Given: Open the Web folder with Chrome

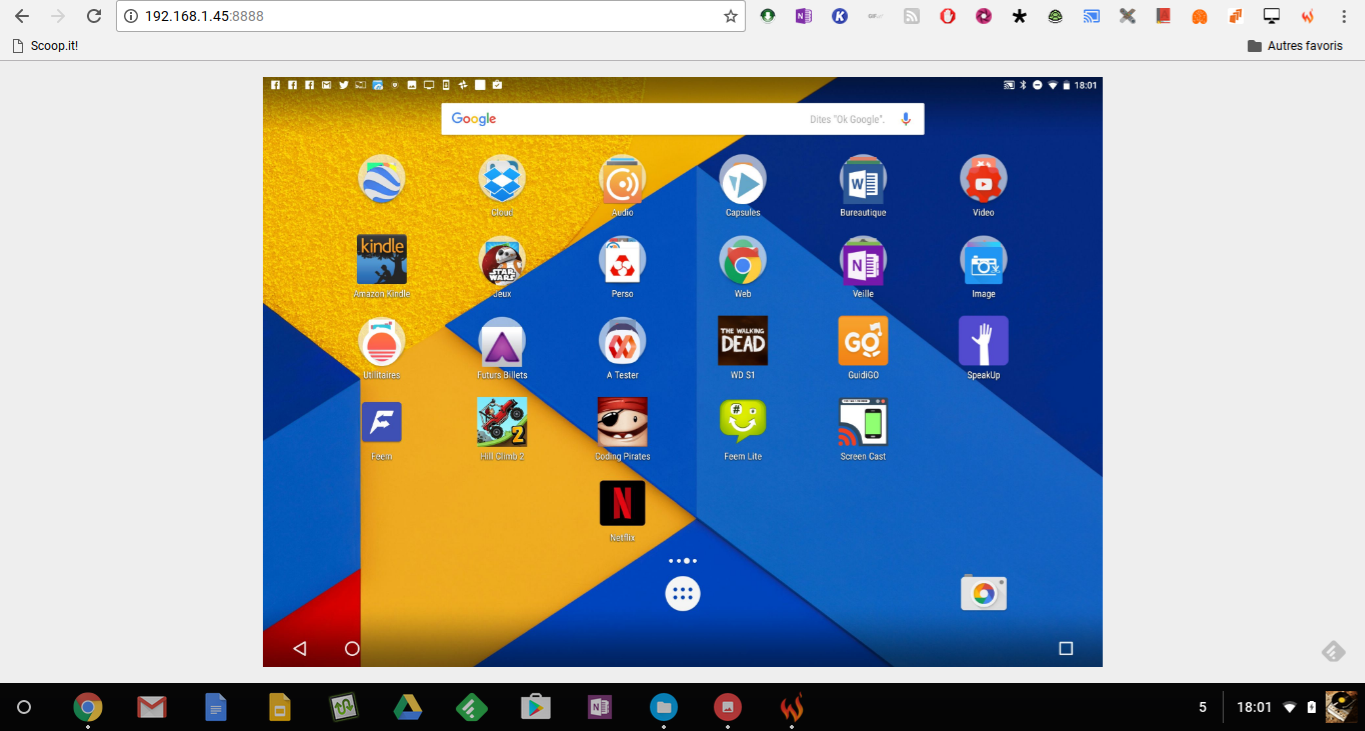Looking at the screenshot, I should click(743, 261).
